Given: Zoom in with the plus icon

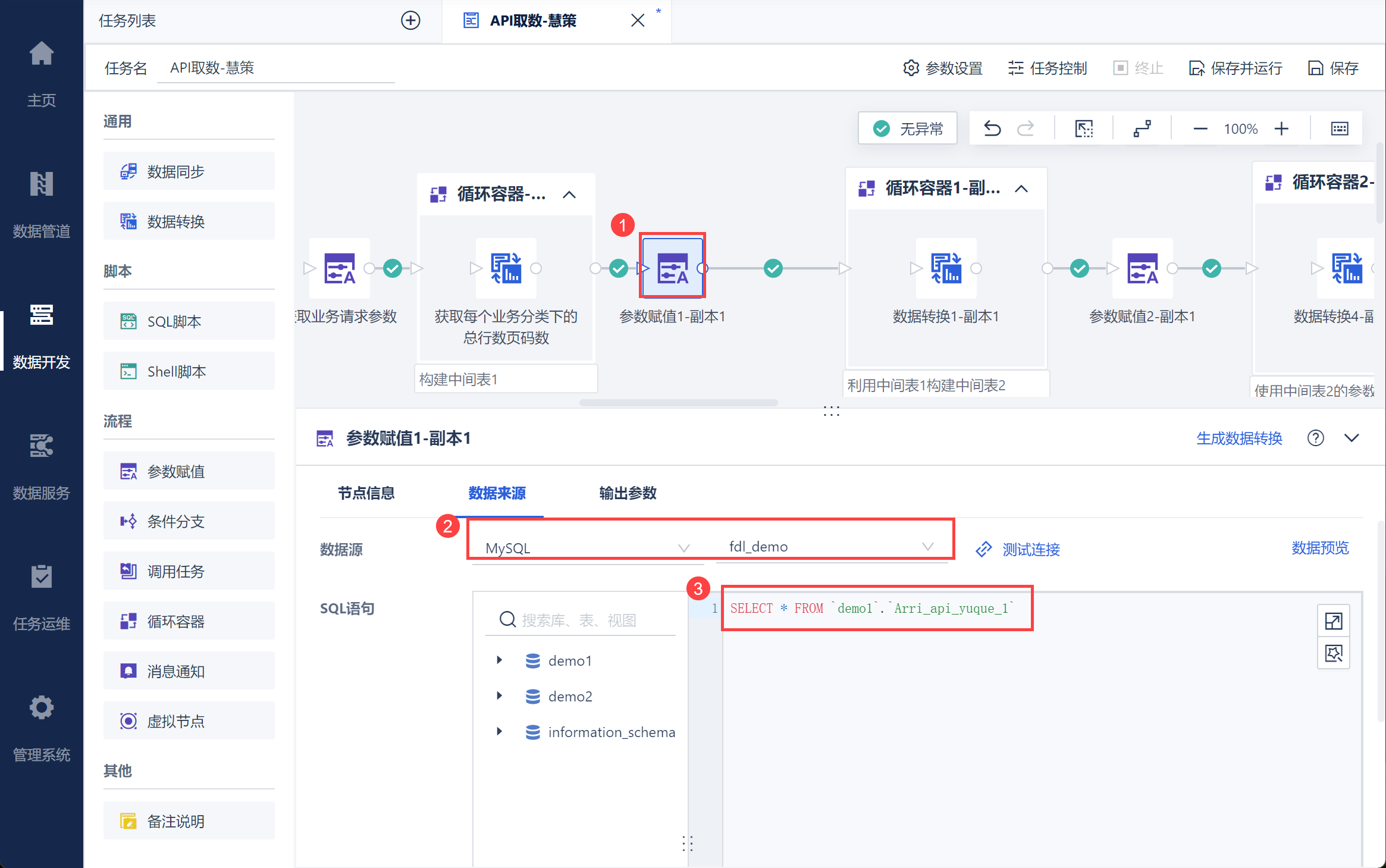Looking at the screenshot, I should 1281,129.
